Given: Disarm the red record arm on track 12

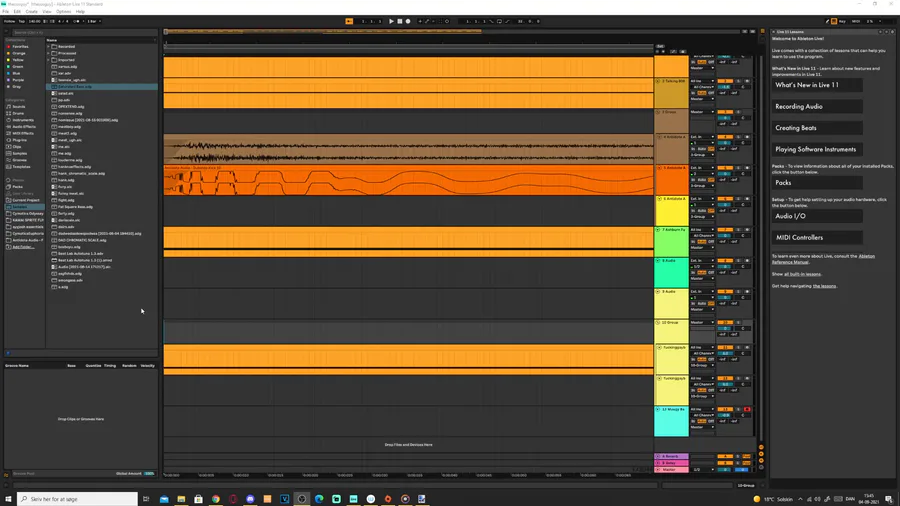Looking at the screenshot, I should tap(747, 410).
